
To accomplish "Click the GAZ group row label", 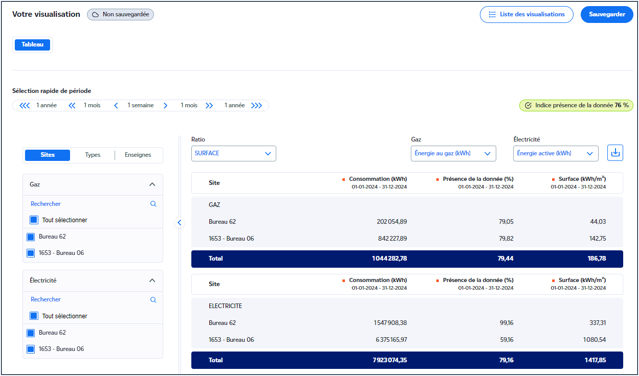I will point(214,205).
